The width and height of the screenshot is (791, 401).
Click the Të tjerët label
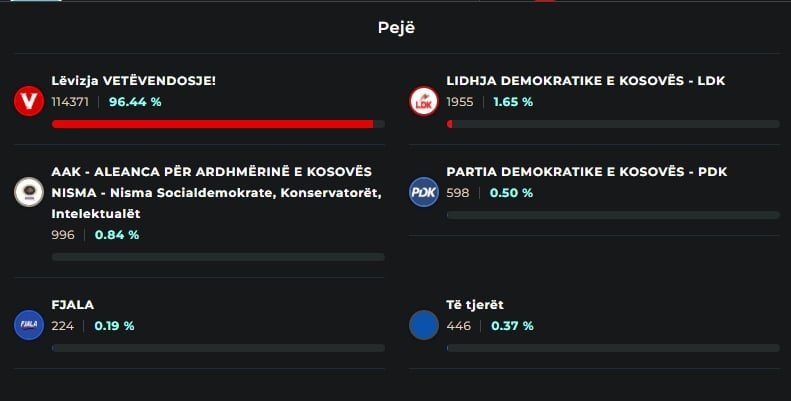pos(475,305)
